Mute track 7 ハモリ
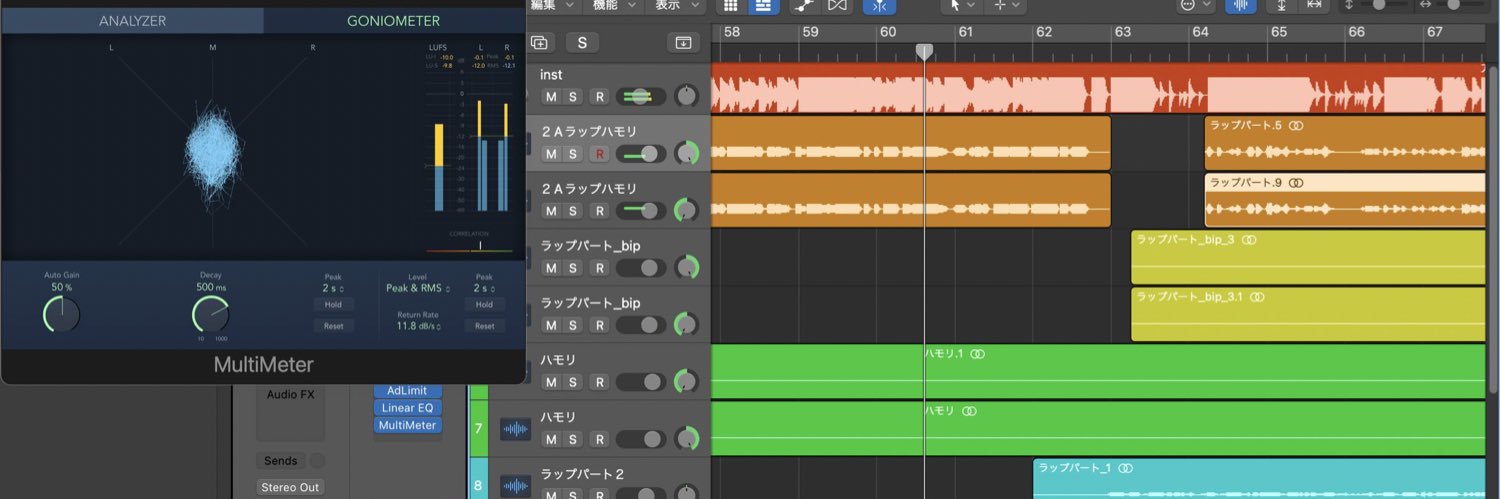1500x499 pixels. click(550, 439)
